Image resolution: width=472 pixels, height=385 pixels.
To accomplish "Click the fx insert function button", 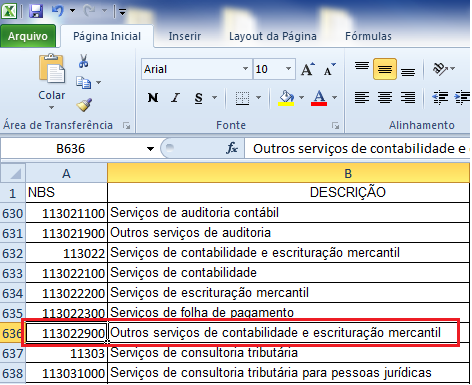I will [232, 148].
